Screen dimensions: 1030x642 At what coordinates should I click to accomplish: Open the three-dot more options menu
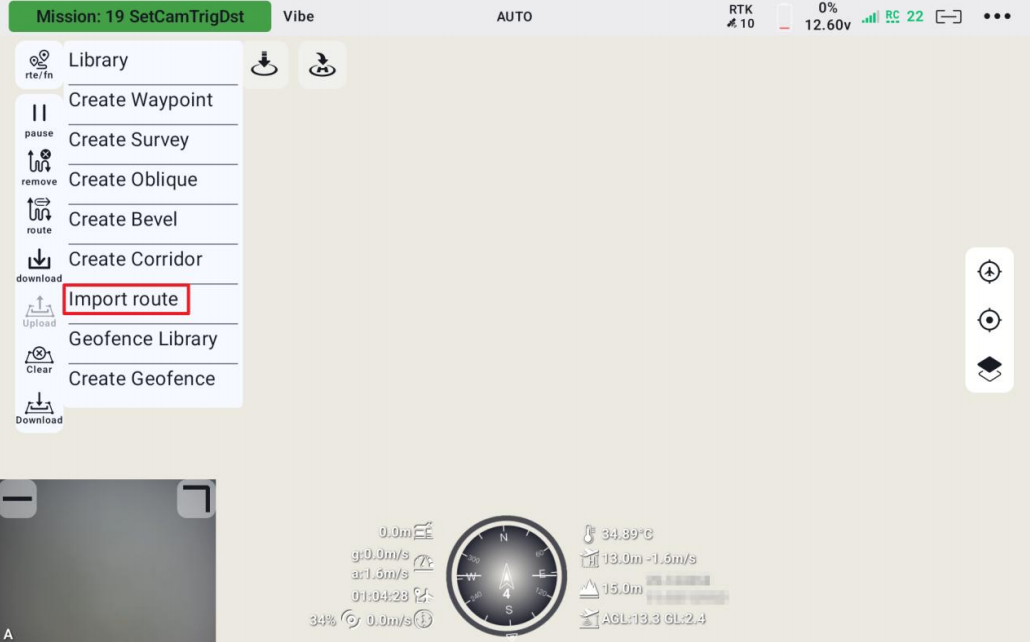[x=997, y=16]
